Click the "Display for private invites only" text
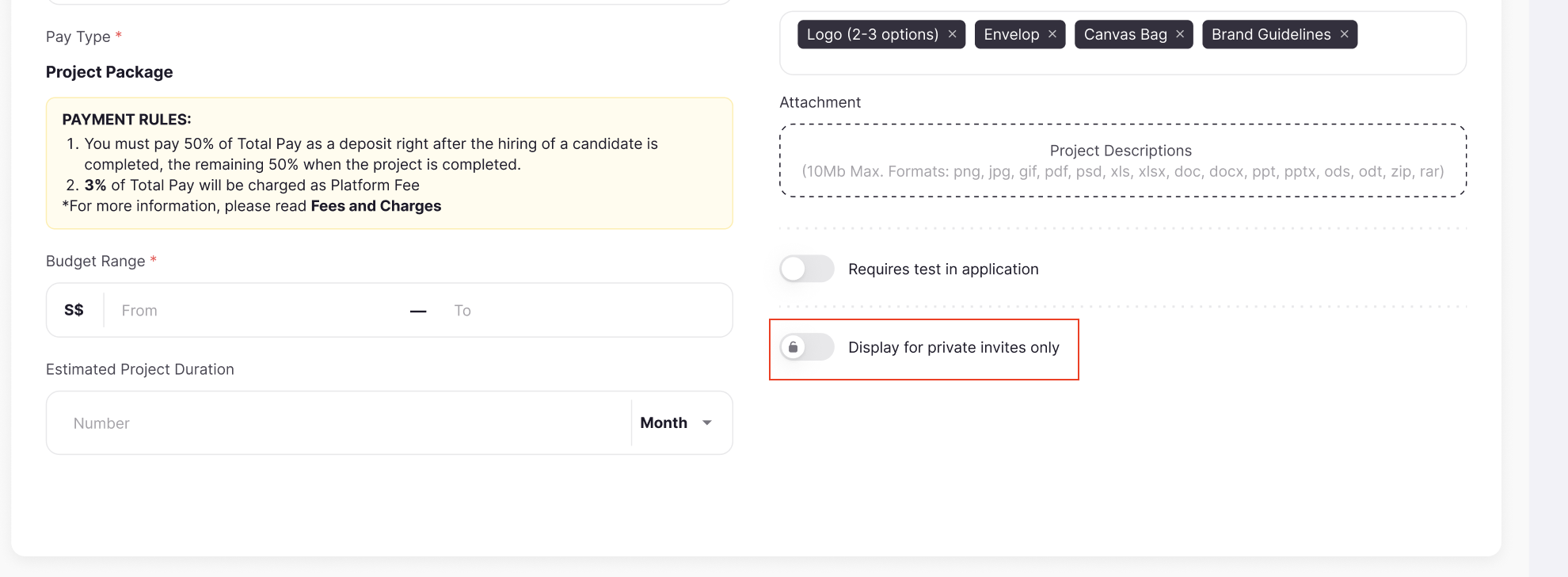Image resolution: width=1568 pixels, height=577 pixels. coord(953,347)
